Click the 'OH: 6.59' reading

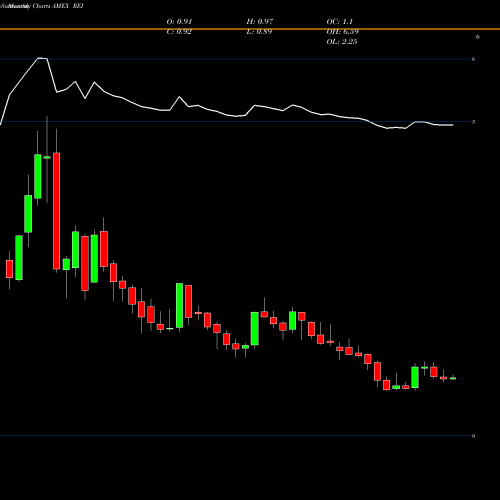click(343, 32)
